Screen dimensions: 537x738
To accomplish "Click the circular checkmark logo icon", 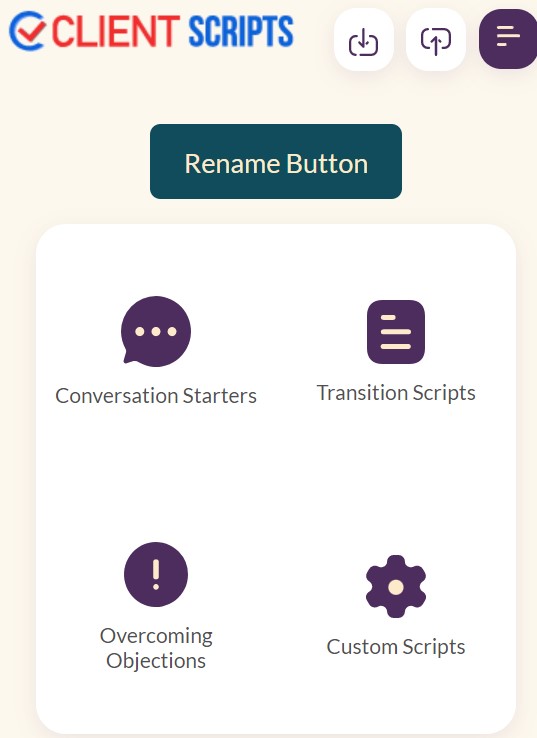I will click(27, 31).
